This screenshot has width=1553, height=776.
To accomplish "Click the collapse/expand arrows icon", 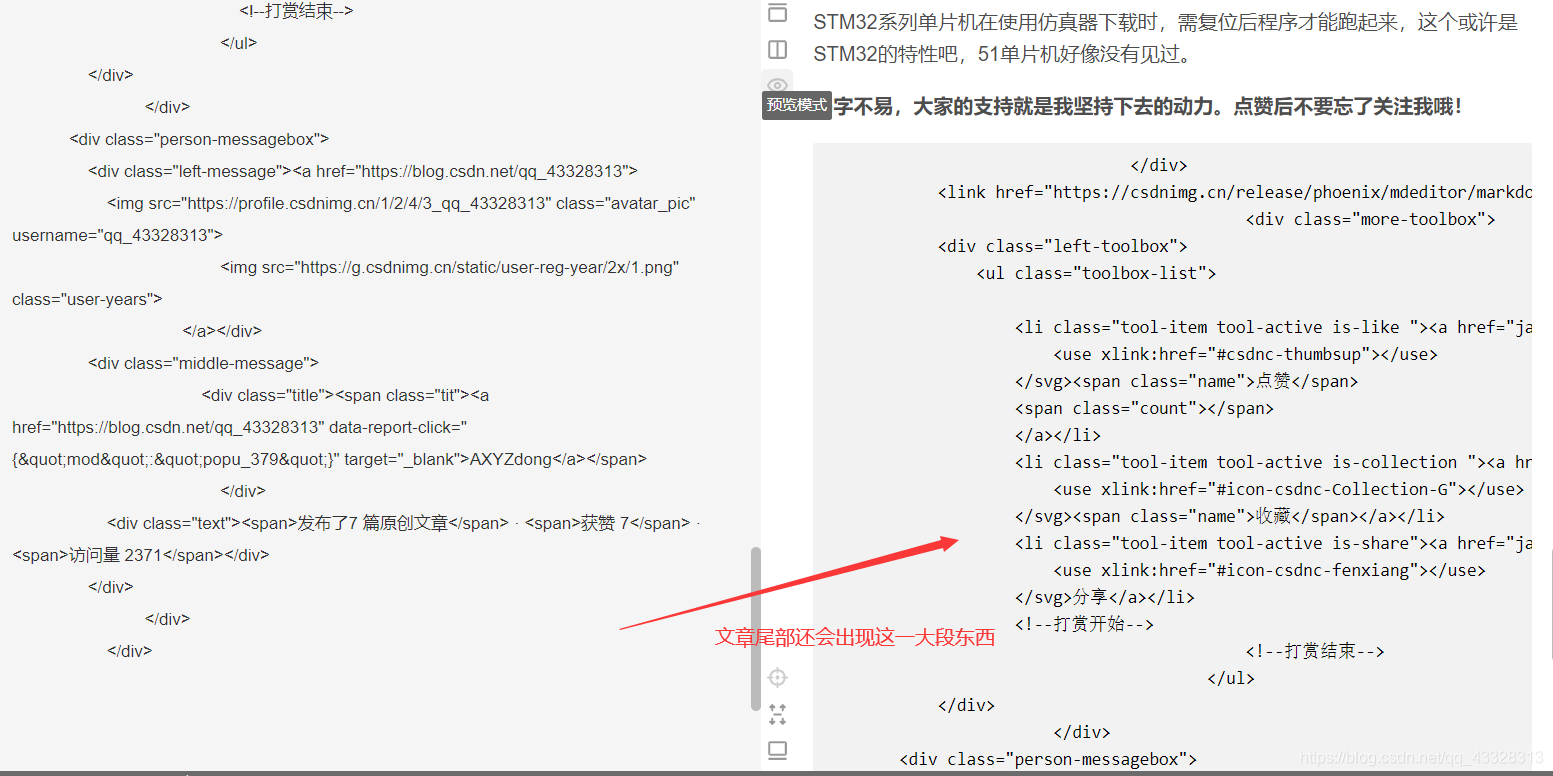I will click(x=777, y=714).
